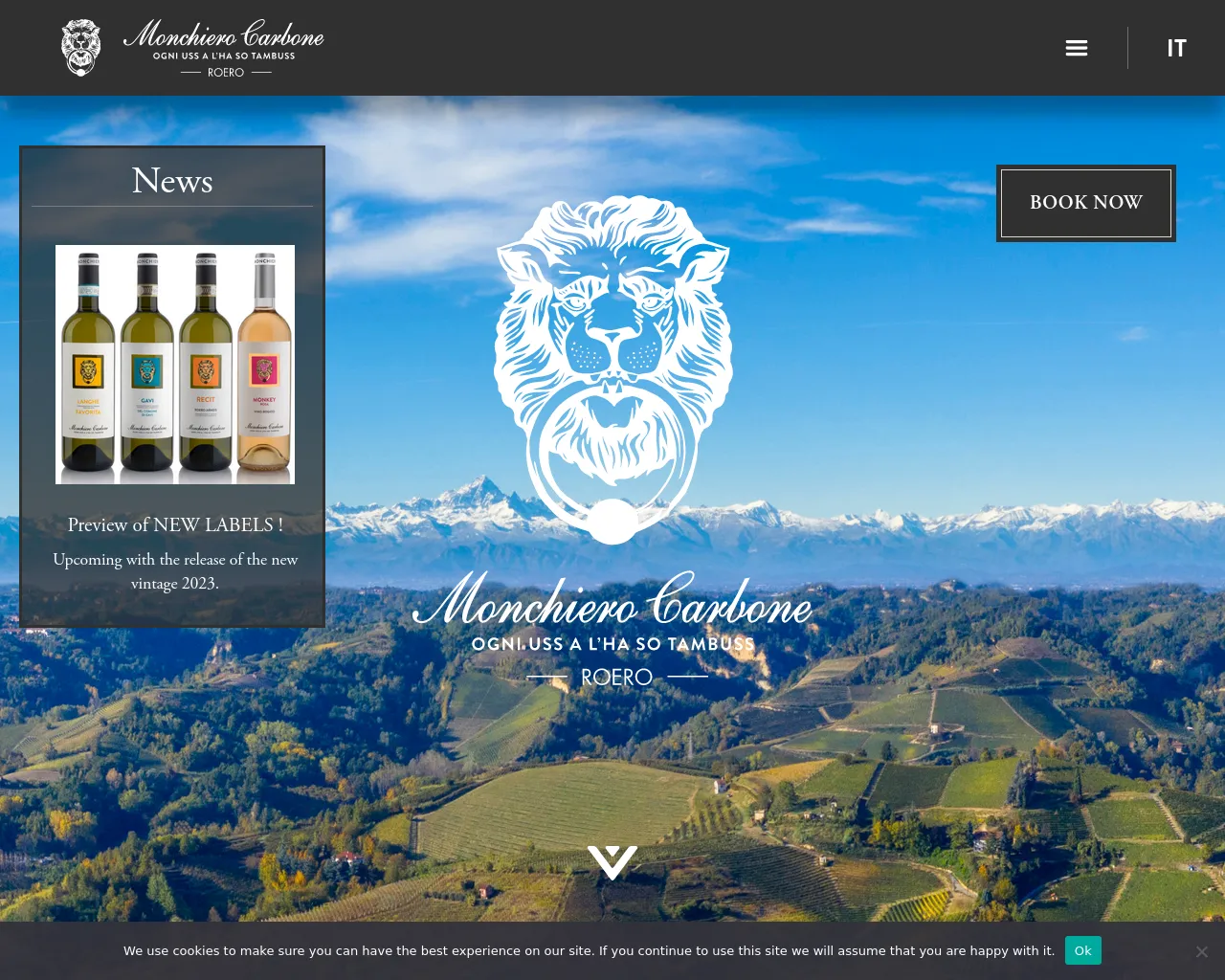Open the wine bottles news thumbnail

pos(175,365)
